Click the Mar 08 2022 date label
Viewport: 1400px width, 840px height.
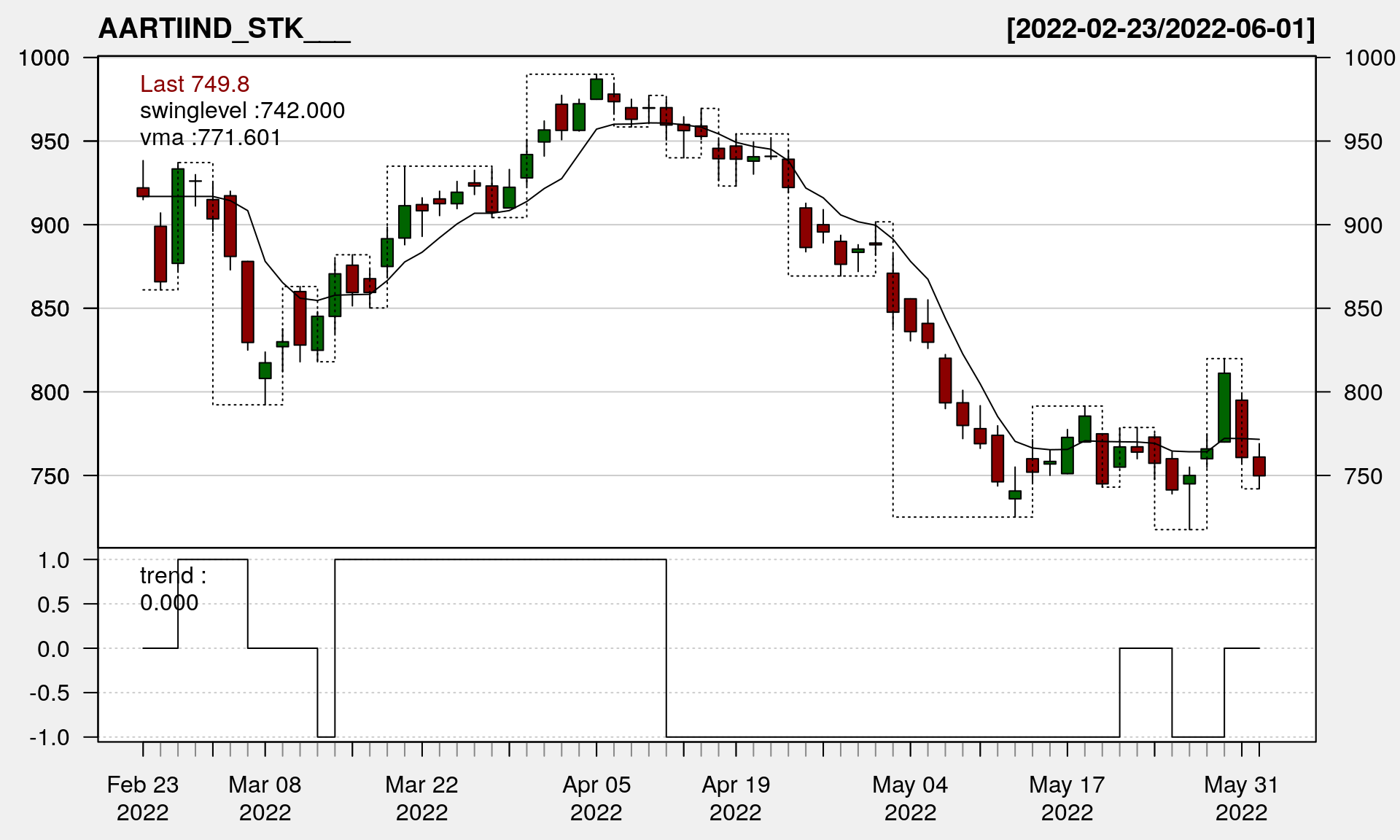pos(265,798)
